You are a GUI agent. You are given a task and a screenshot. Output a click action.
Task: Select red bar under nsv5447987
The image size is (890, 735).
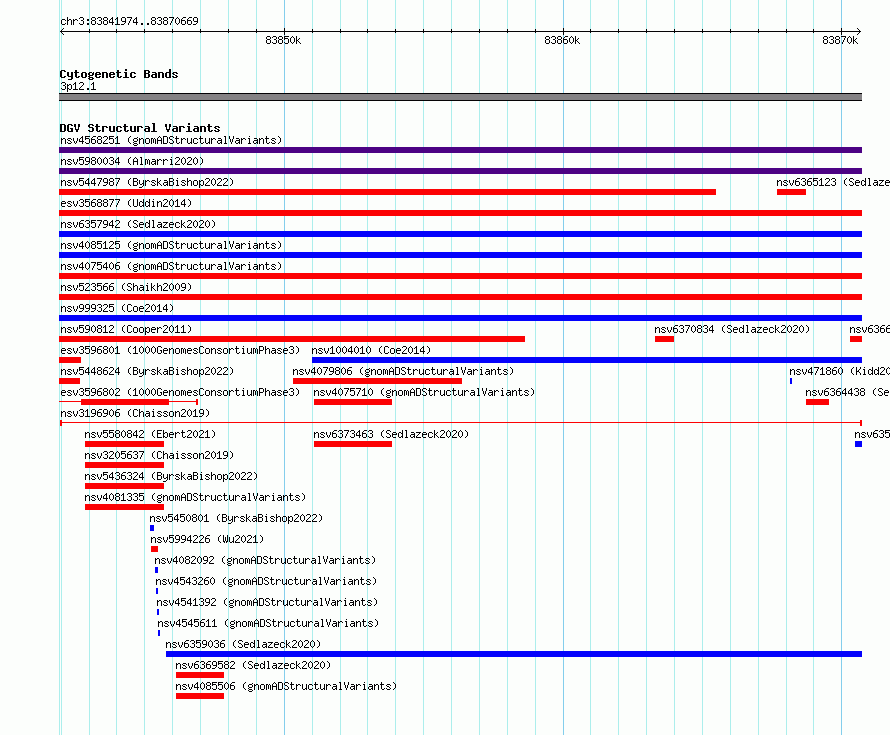[x=388, y=192]
